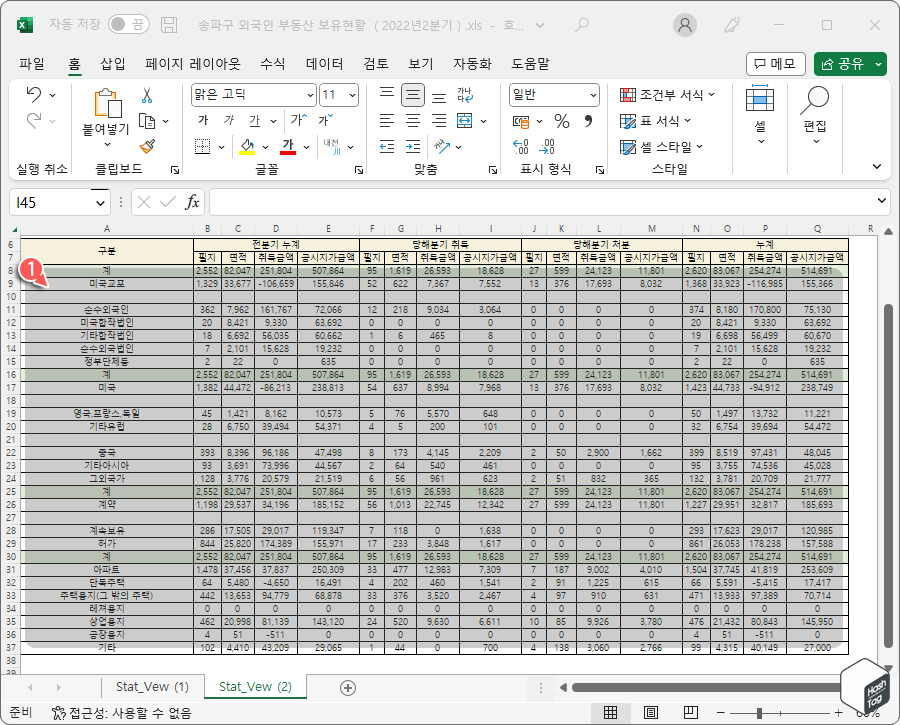Click the Insert Function fx button

(x=192, y=202)
